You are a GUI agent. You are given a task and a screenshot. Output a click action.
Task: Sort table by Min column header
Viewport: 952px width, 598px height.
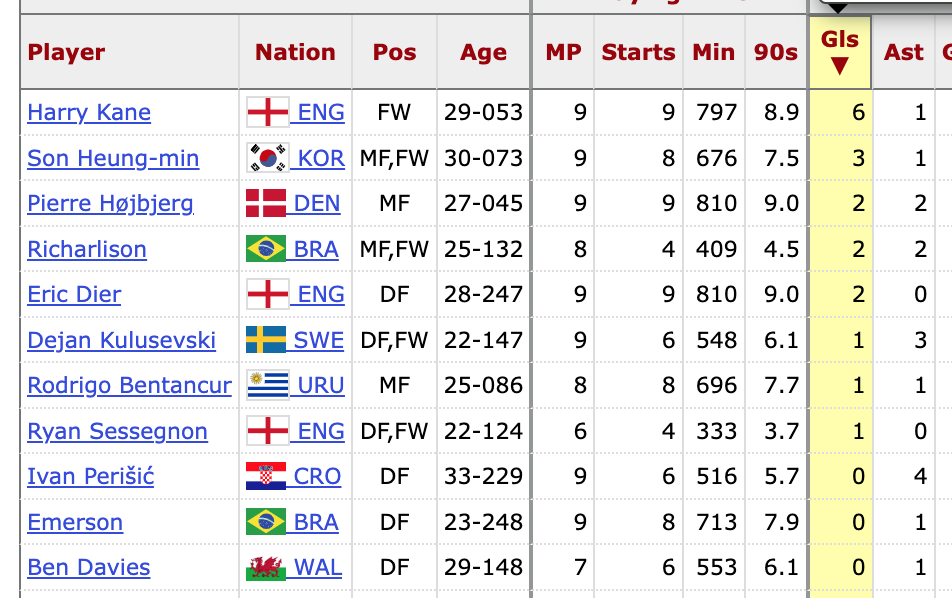pyautogui.click(x=714, y=52)
